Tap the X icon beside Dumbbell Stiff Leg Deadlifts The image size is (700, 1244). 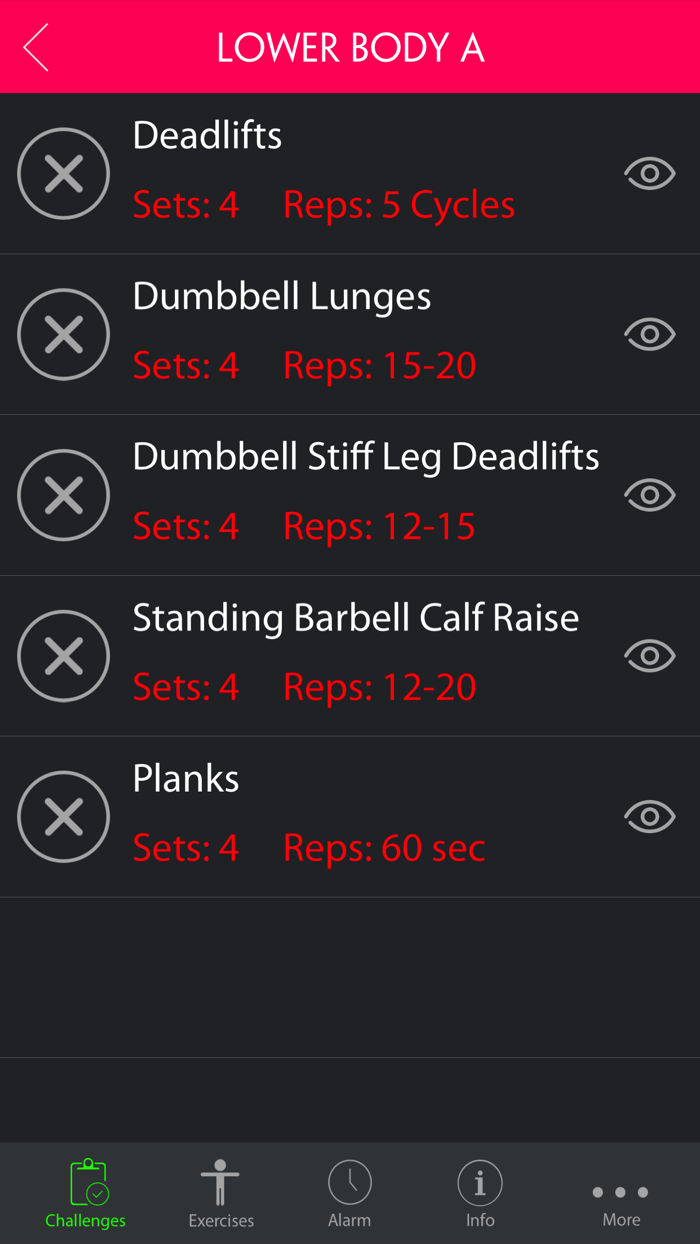63,495
